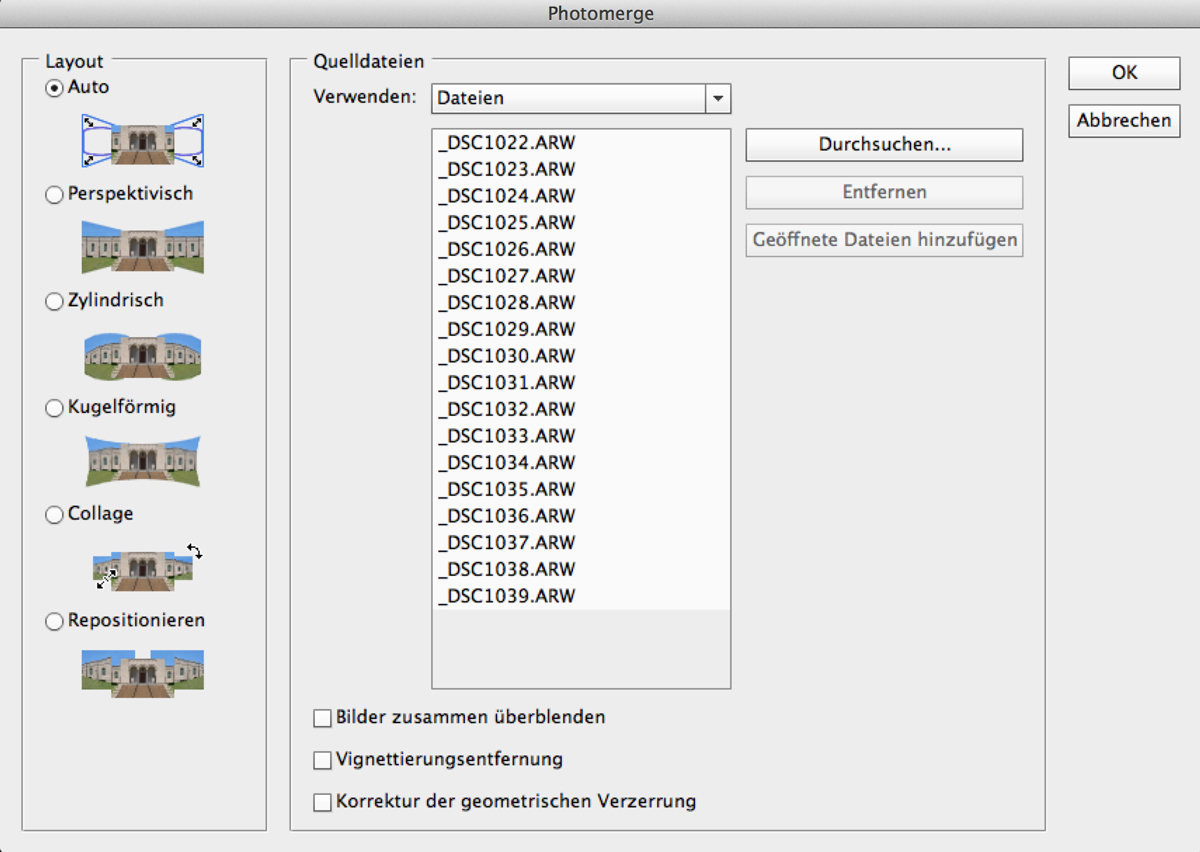This screenshot has height=852, width=1200.
Task: Select the Repositionieren radio button
Action: pyautogui.click(x=54, y=621)
